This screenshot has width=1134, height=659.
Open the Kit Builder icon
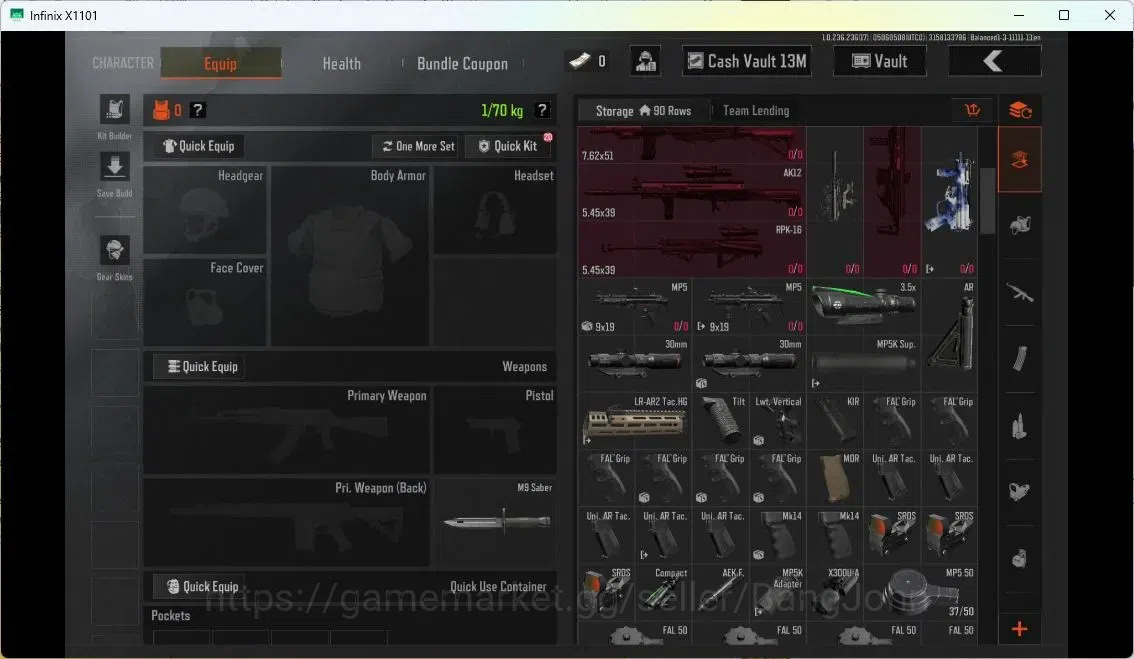tap(114, 109)
